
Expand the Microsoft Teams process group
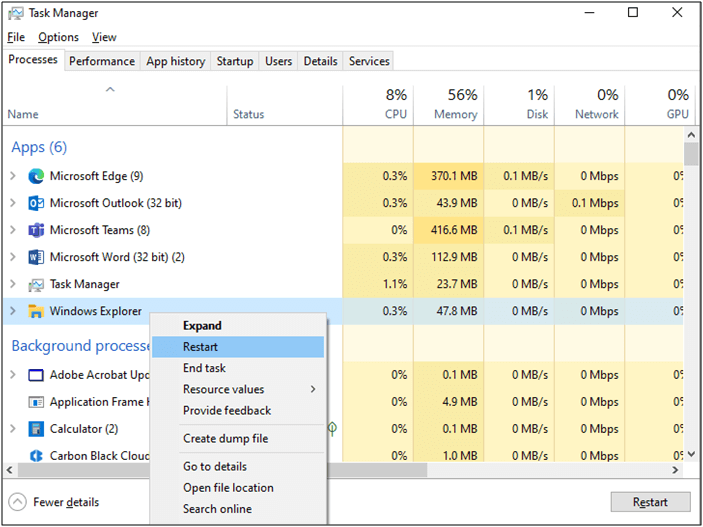(13, 230)
